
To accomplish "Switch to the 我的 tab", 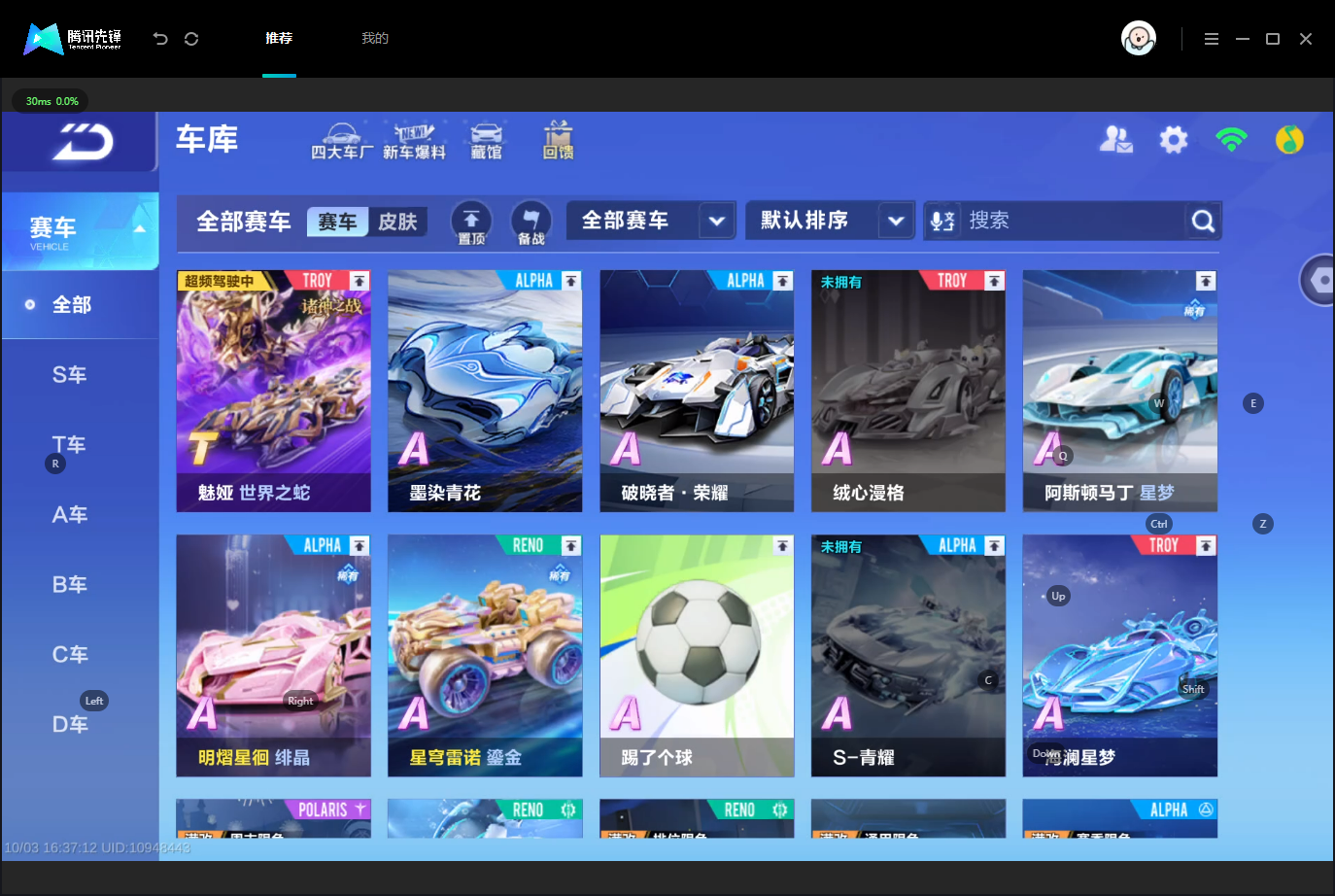I will (x=375, y=39).
